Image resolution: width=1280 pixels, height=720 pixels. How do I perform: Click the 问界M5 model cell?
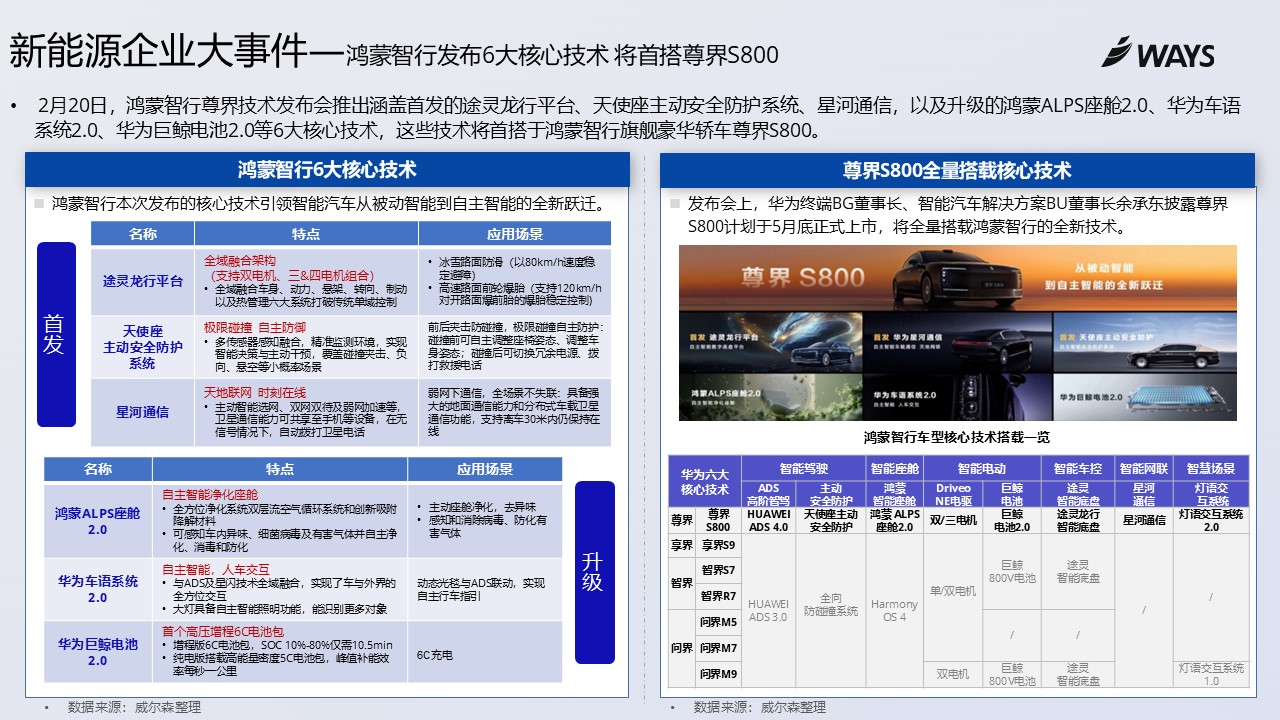718,622
